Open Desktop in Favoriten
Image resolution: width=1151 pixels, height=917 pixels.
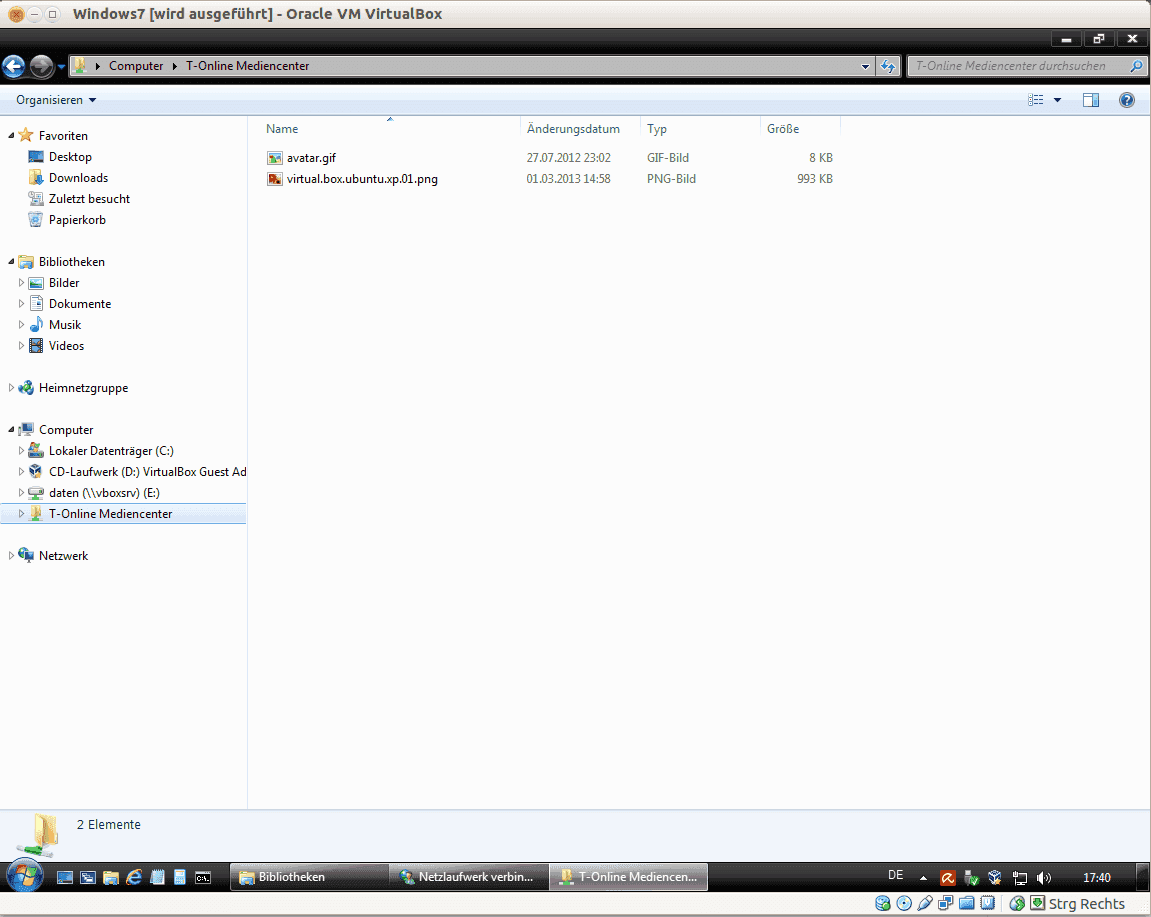[70, 157]
